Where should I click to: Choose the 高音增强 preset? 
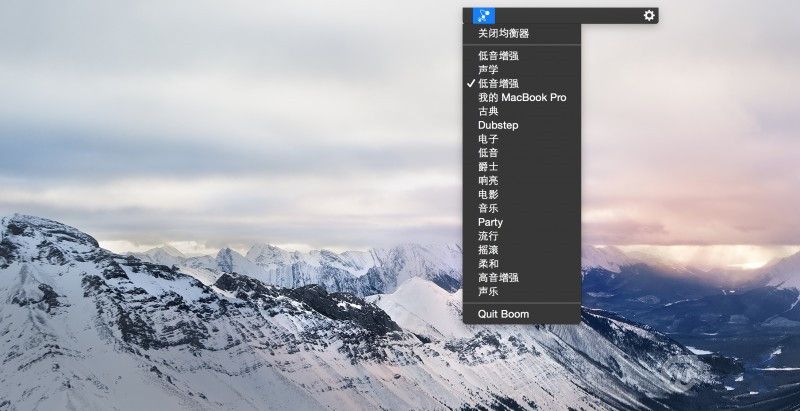pos(498,277)
